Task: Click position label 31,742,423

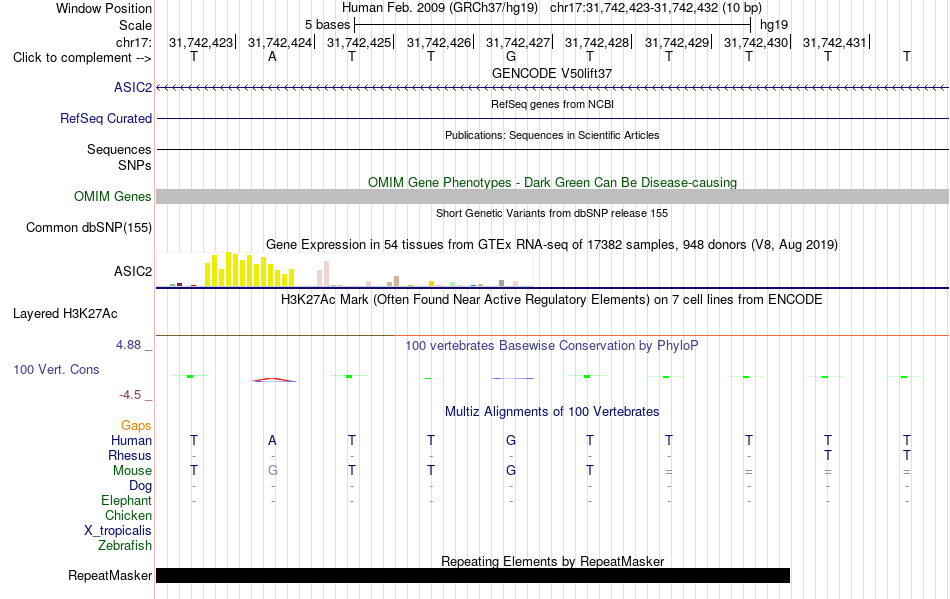Action: (201, 42)
